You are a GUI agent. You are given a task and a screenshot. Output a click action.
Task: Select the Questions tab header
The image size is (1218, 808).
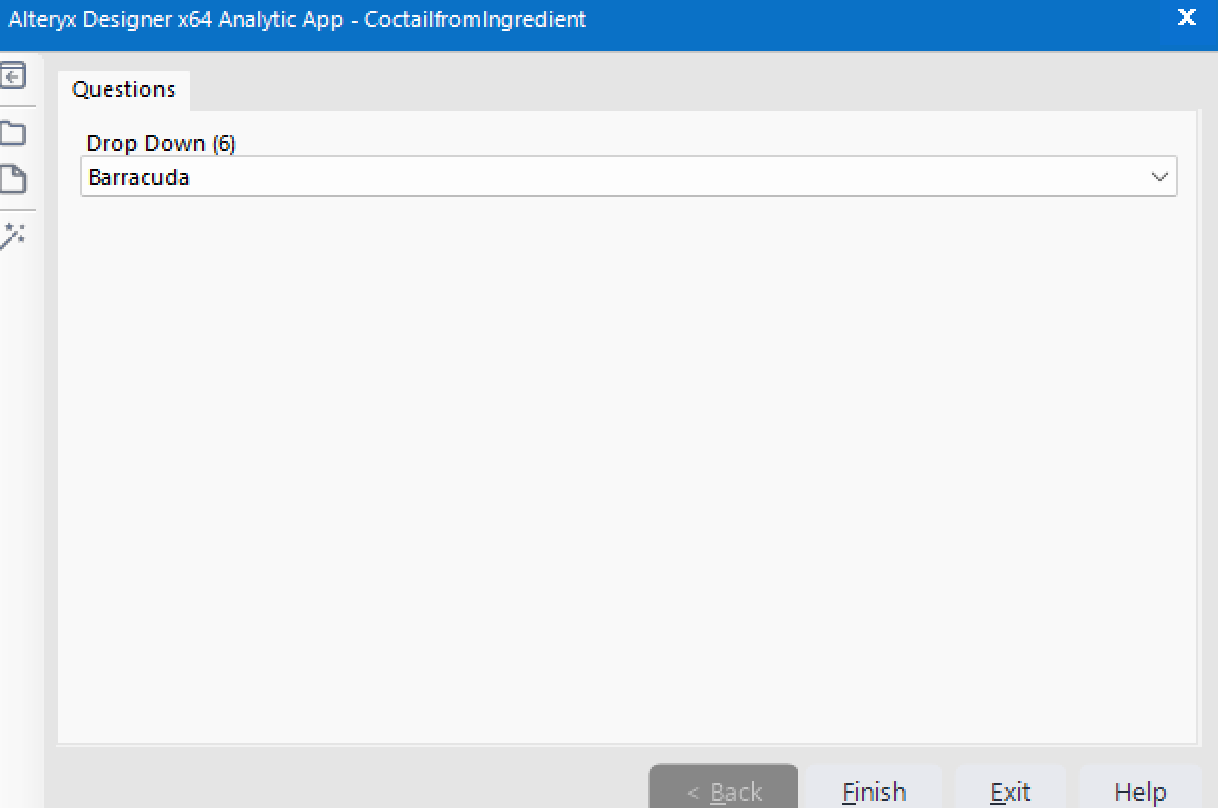coord(123,89)
